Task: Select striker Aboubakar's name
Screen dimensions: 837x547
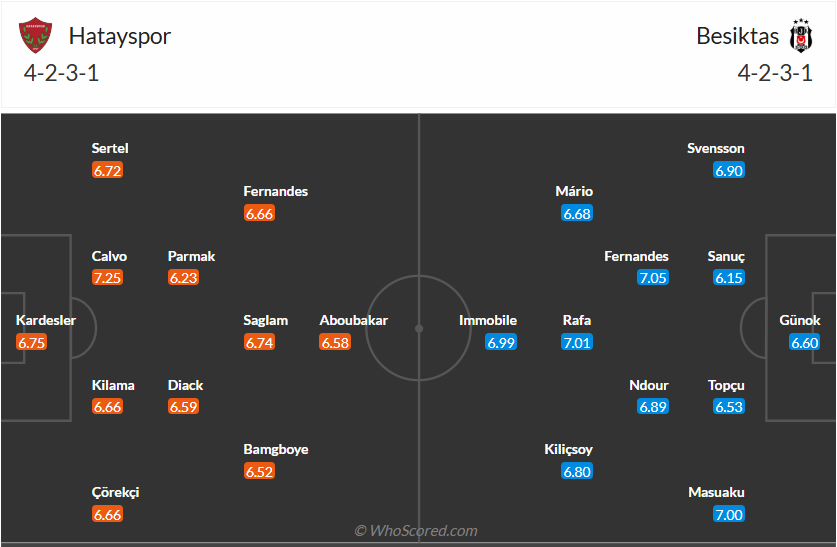Action: (354, 321)
